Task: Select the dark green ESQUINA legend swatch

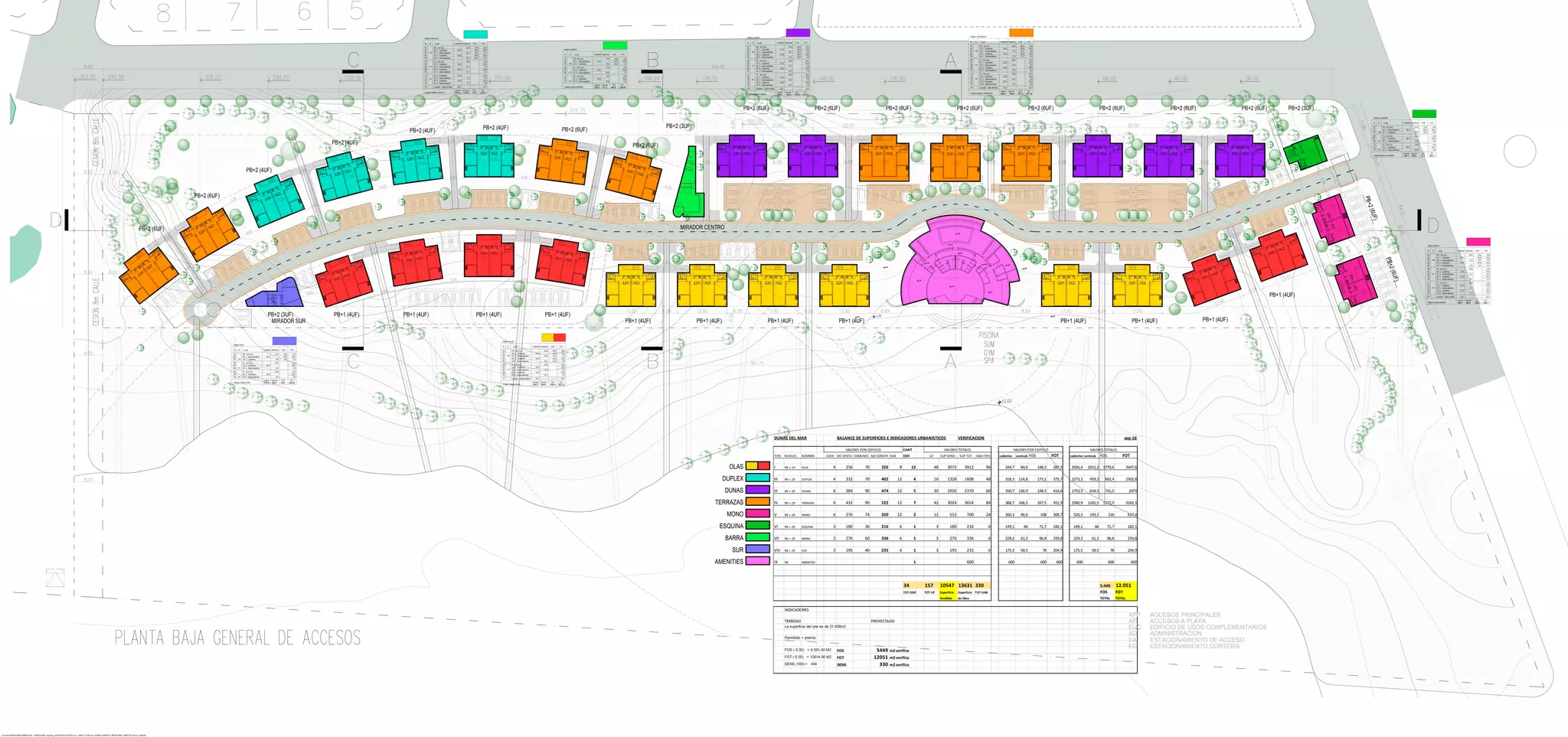Action: pyautogui.click(x=758, y=526)
